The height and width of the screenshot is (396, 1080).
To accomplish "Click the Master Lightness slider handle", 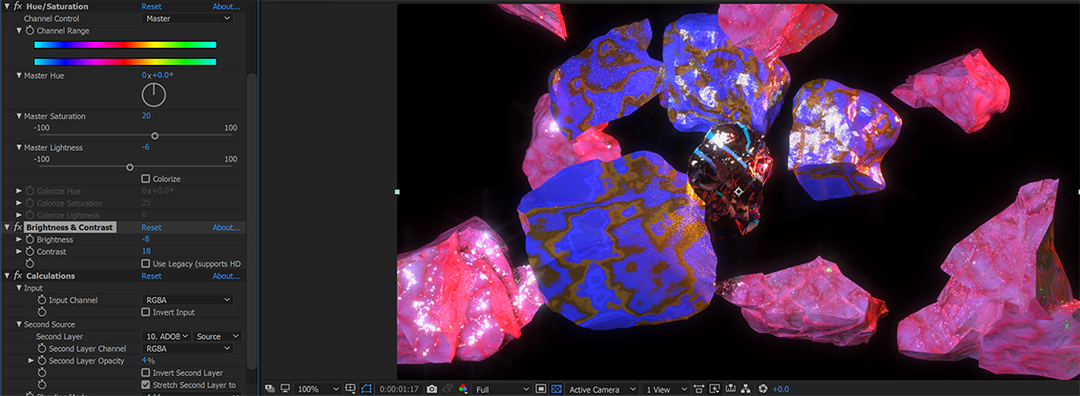I will (x=129, y=167).
